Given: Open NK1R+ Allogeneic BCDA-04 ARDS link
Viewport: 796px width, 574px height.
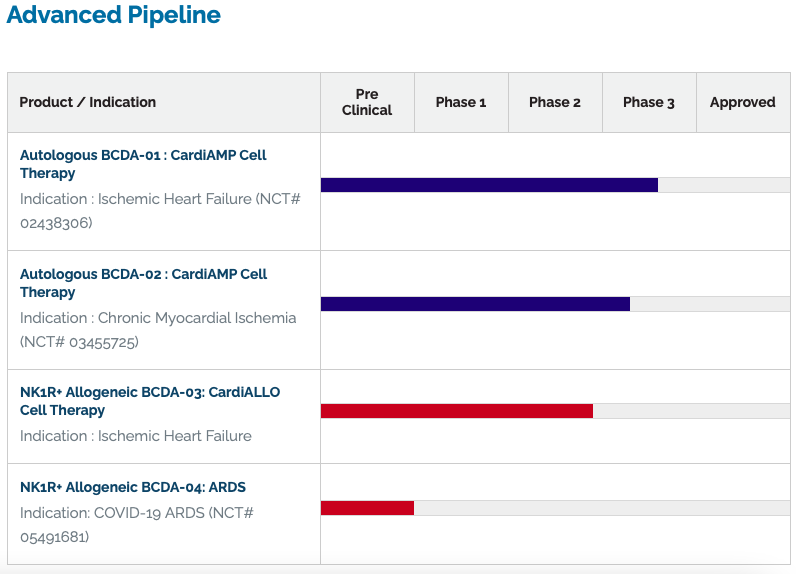Looking at the screenshot, I should click(x=132, y=487).
